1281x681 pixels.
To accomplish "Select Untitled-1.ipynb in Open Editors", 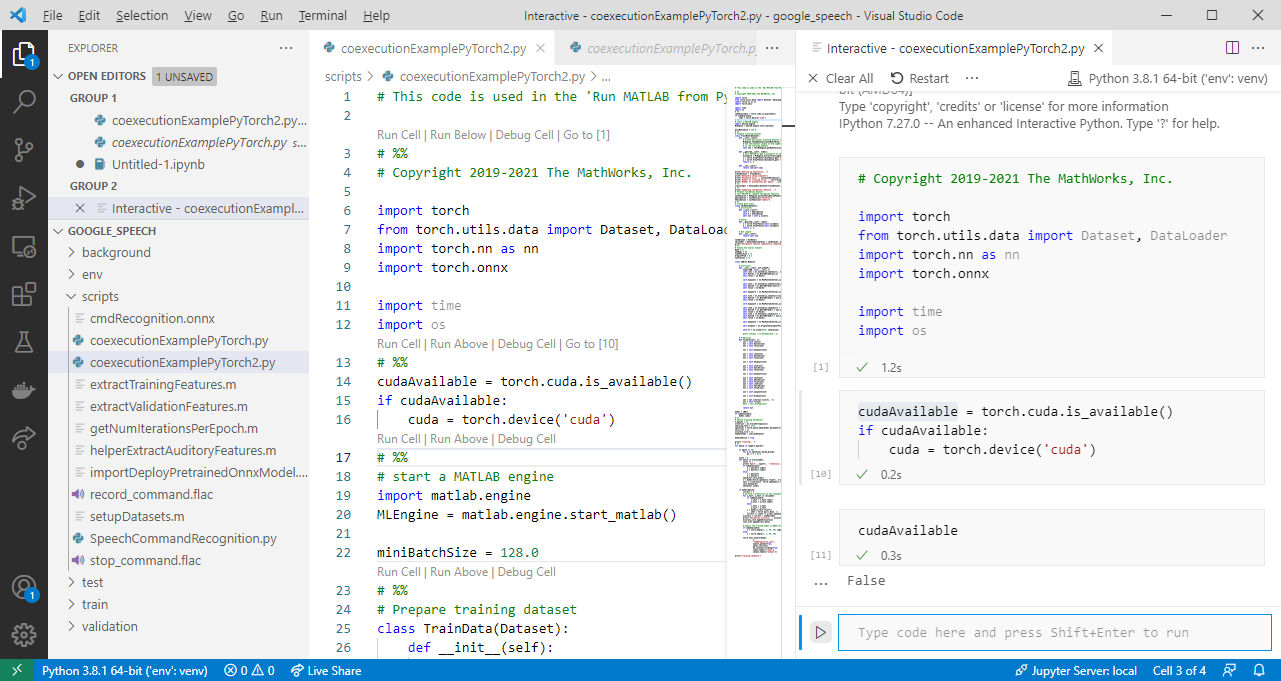I will click(x=158, y=164).
